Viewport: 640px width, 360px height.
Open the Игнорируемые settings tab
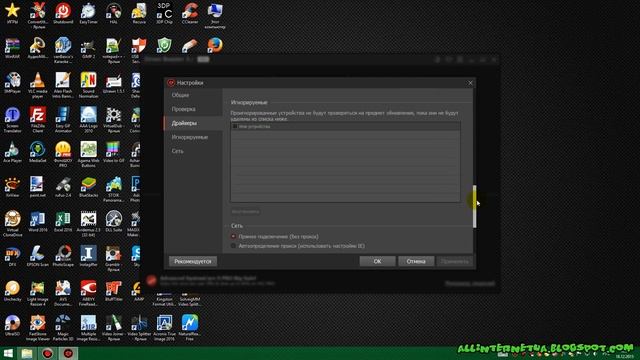click(190, 137)
